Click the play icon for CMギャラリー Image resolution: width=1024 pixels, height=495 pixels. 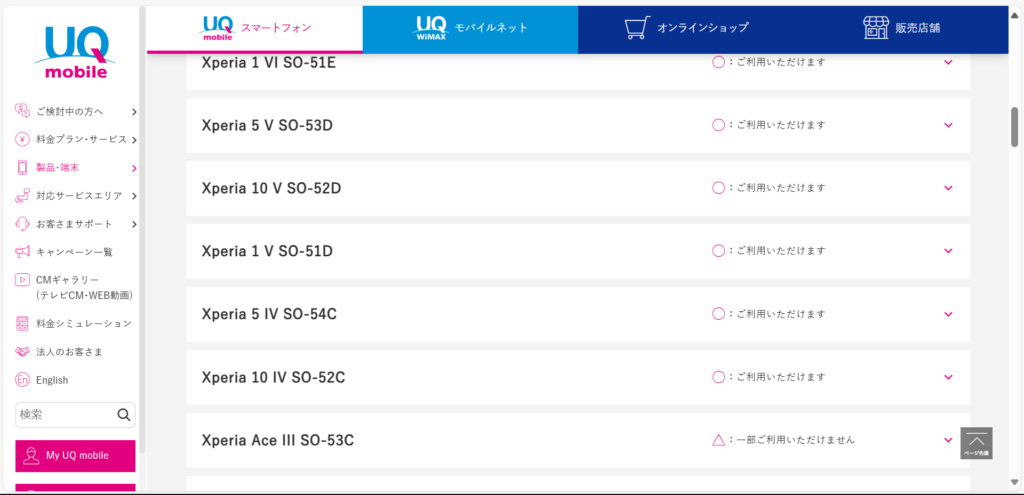coord(22,279)
